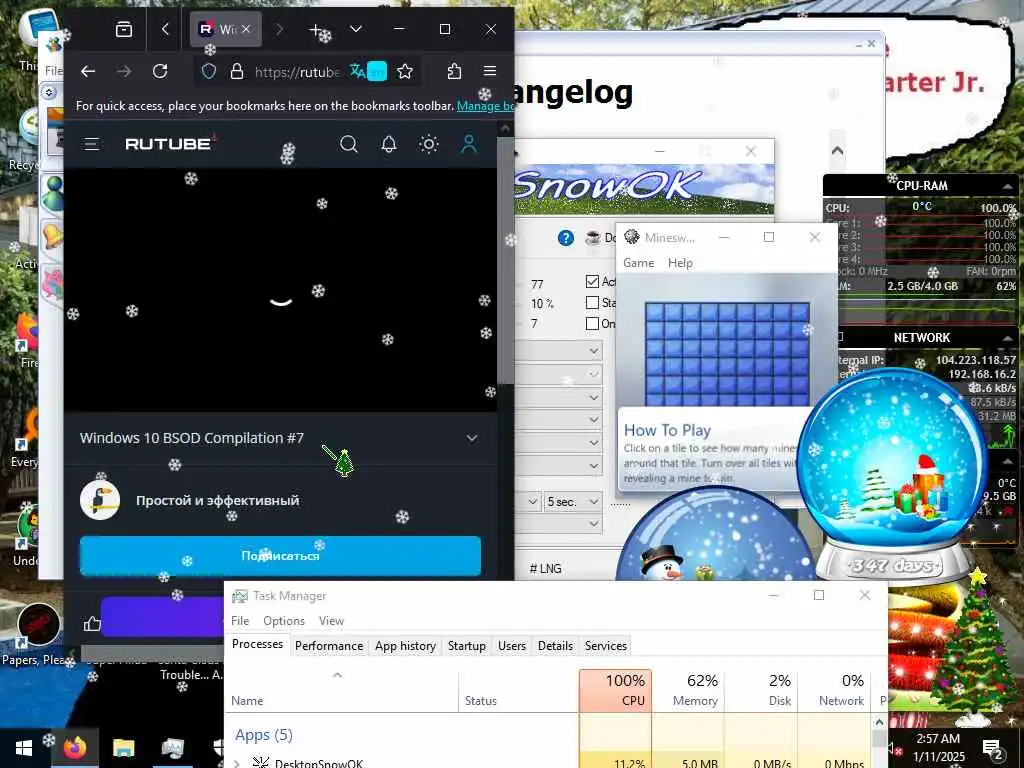
Task: Show site security lock info
Action: coord(237,71)
